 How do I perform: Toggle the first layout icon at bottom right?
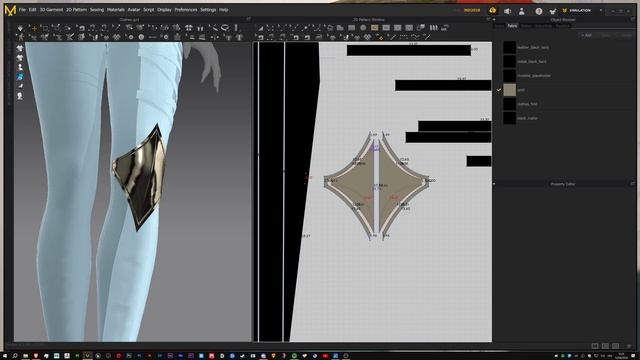[x=595, y=346]
